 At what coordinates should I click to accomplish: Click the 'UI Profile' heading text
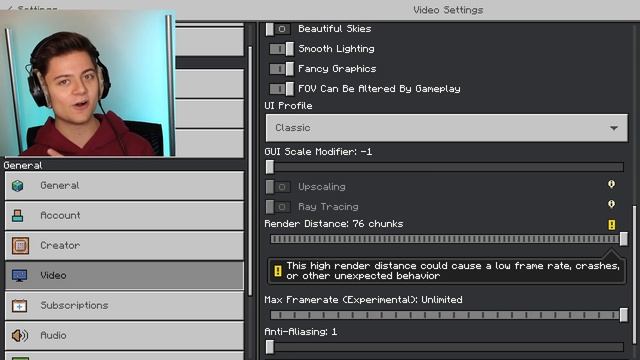[288, 106]
